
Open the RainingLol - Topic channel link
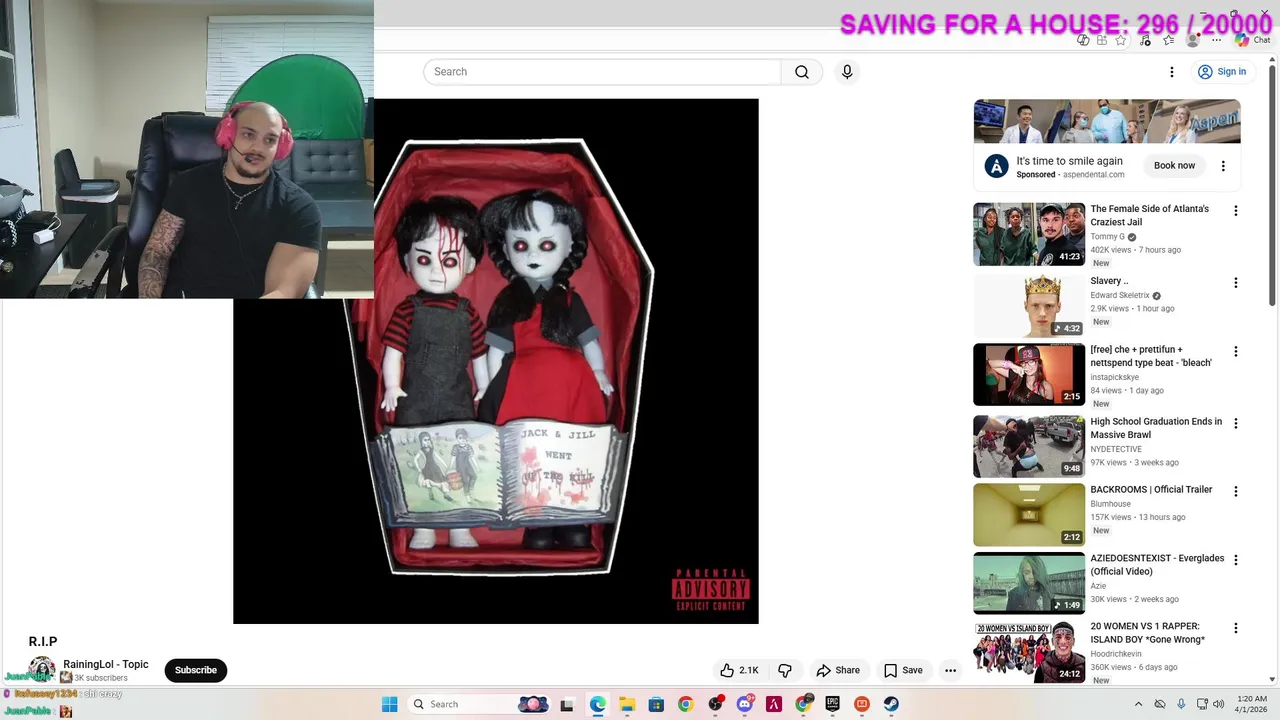coord(106,664)
